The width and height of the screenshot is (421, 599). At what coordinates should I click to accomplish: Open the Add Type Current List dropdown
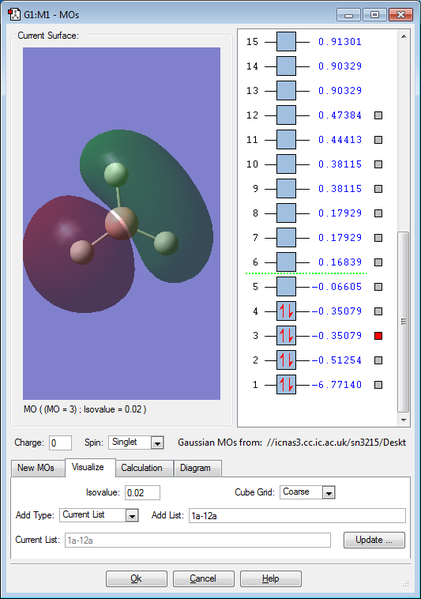[132, 516]
